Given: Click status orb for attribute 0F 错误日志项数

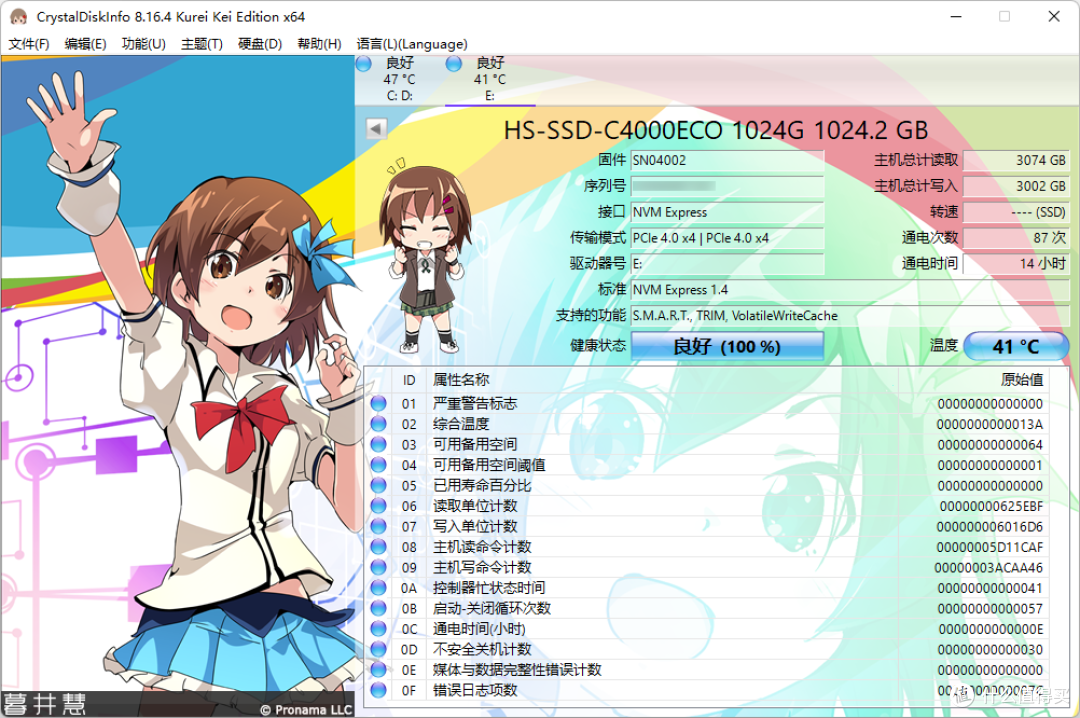Looking at the screenshot, I should click(378, 690).
